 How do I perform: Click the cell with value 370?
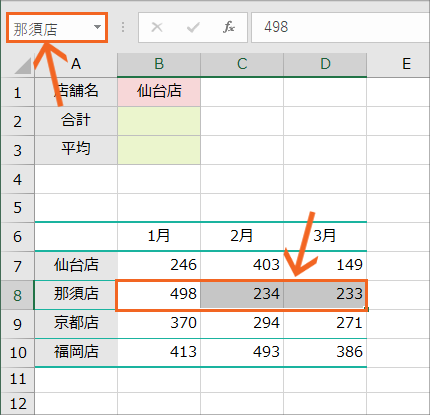click(159, 324)
